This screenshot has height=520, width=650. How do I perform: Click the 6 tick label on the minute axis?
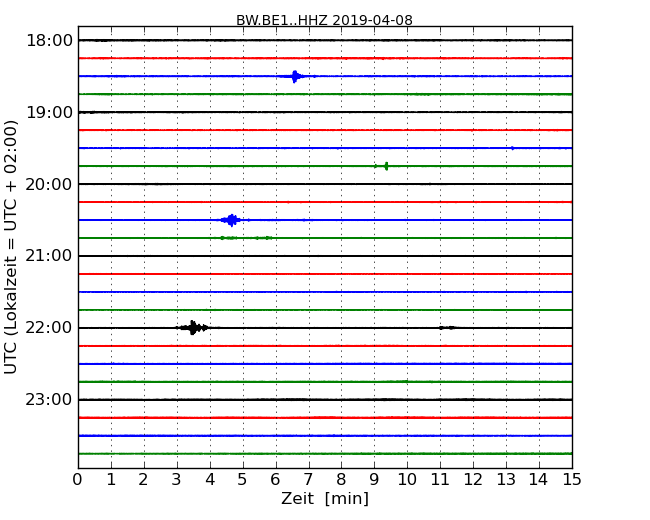pyautogui.click(x=275, y=480)
